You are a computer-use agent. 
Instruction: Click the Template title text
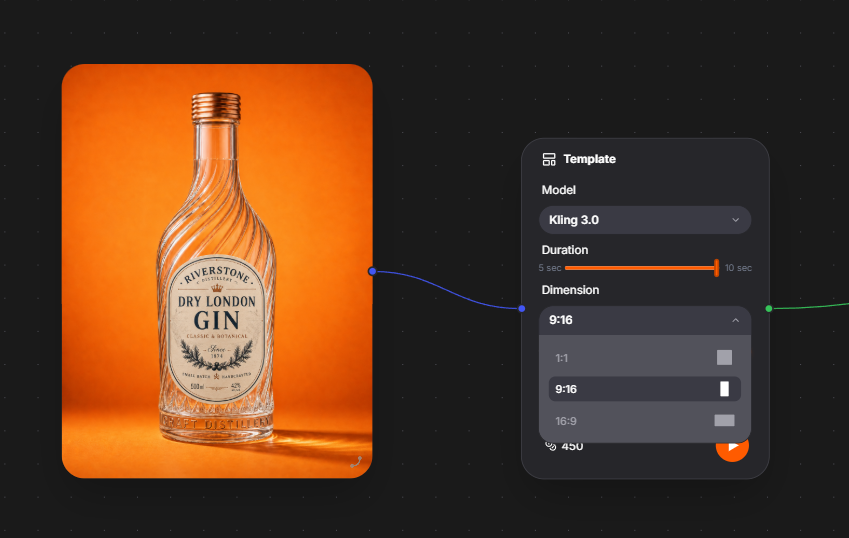pyautogui.click(x=590, y=159)
